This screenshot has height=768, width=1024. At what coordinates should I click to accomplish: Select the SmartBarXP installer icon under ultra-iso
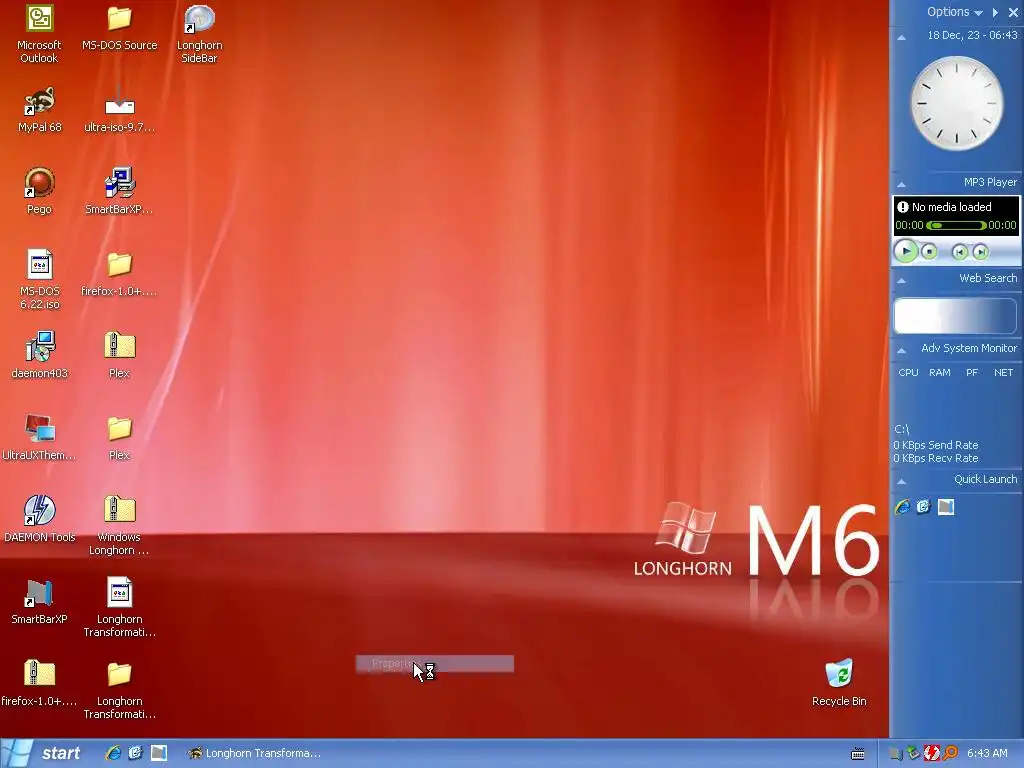(x=120, y=183)
